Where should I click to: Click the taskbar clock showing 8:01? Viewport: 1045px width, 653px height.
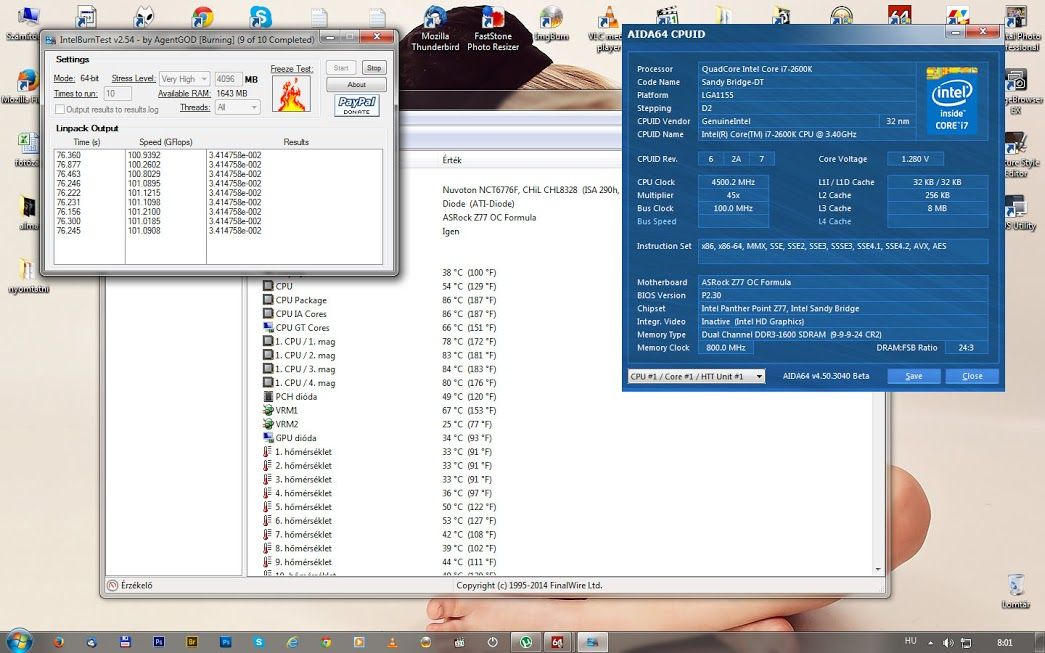tap(1005, 642)
